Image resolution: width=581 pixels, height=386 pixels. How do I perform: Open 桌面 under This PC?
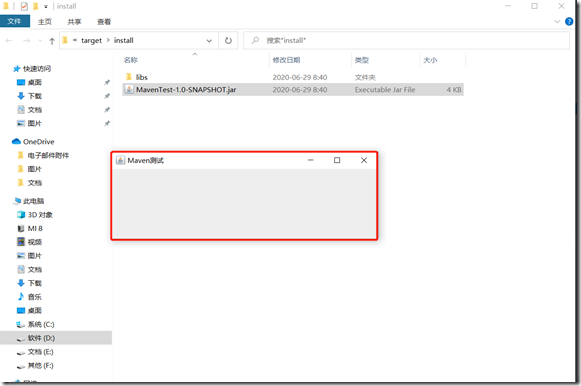tap(34, 310)
